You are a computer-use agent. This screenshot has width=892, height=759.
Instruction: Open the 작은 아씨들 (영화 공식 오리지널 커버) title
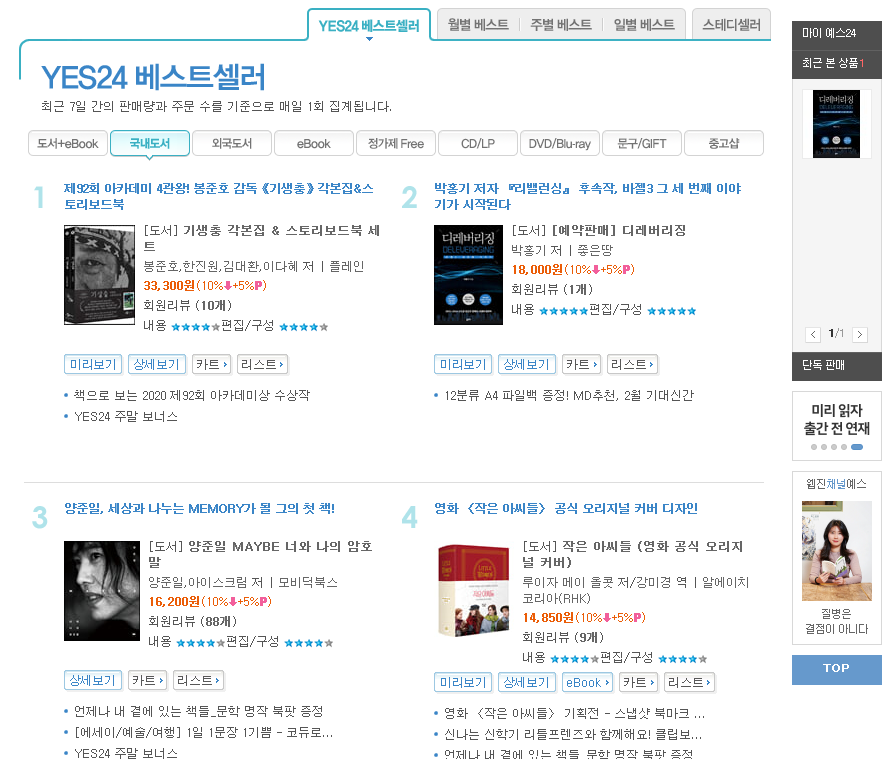pyautogui.click(x=633, y=554)
